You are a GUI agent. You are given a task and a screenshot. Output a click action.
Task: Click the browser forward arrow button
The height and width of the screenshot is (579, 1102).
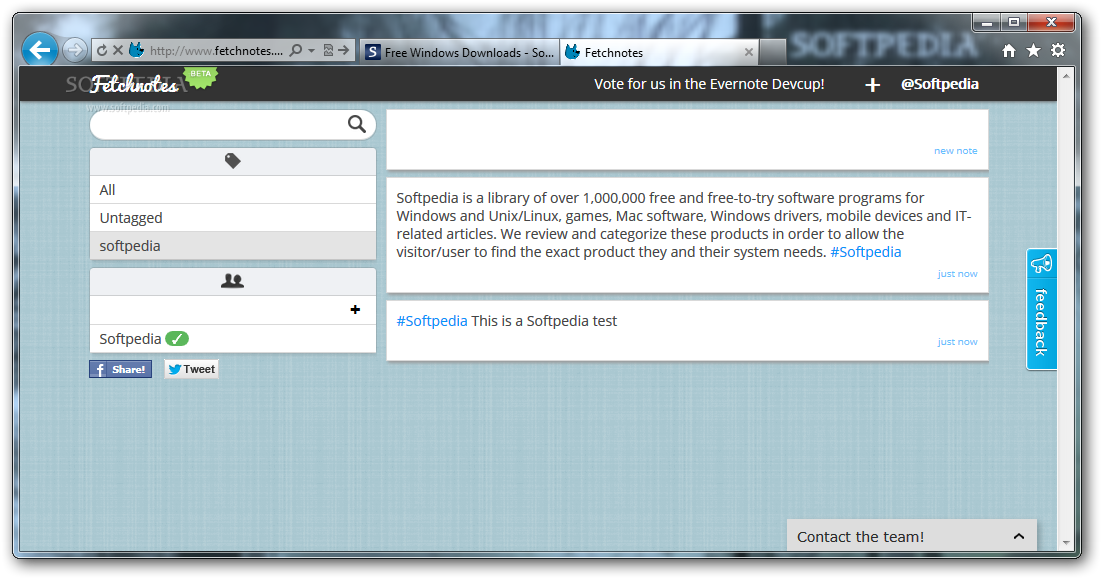tap(74, 51)
